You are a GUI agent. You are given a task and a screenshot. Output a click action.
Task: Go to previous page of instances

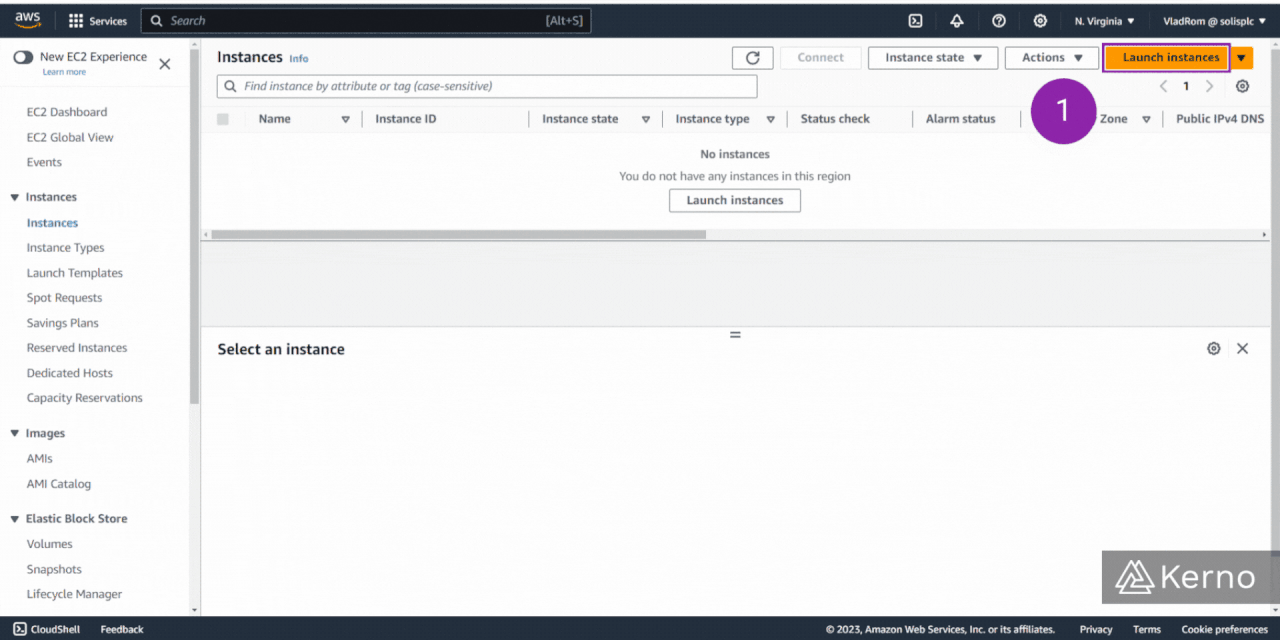(1163, 86)
